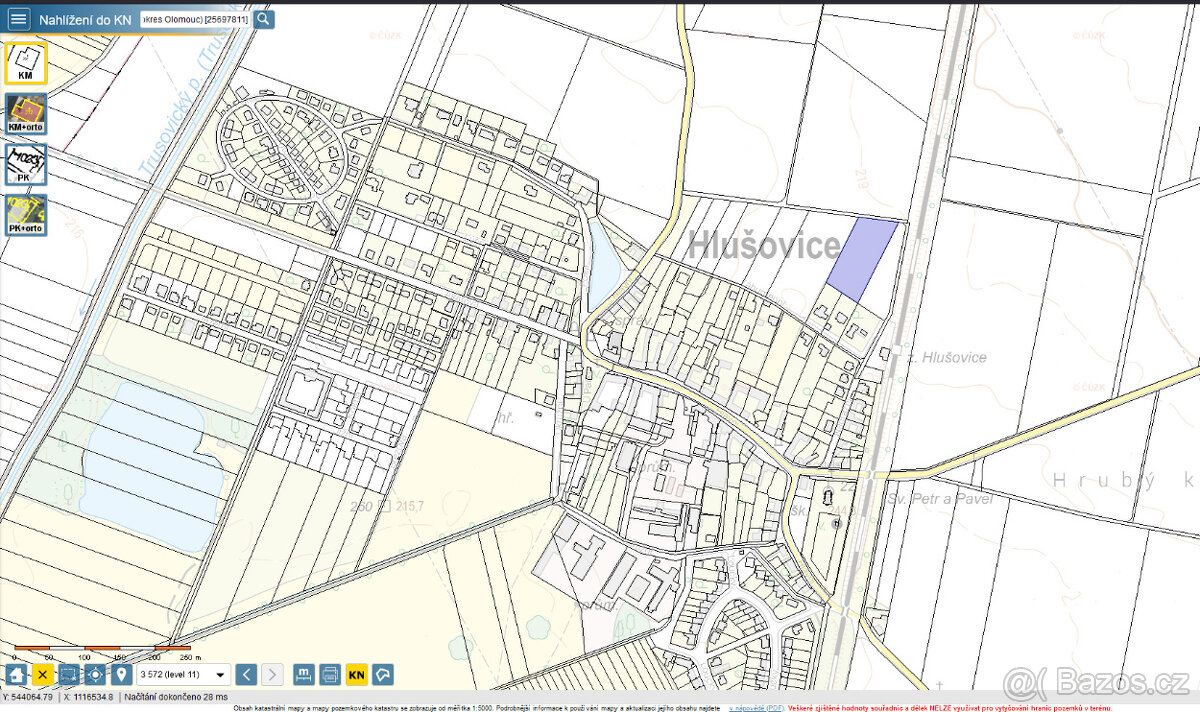The image size is (1200, 712).
Task: Click the locate my position icon
Action: pyautogui.click(x=95, y=674)
